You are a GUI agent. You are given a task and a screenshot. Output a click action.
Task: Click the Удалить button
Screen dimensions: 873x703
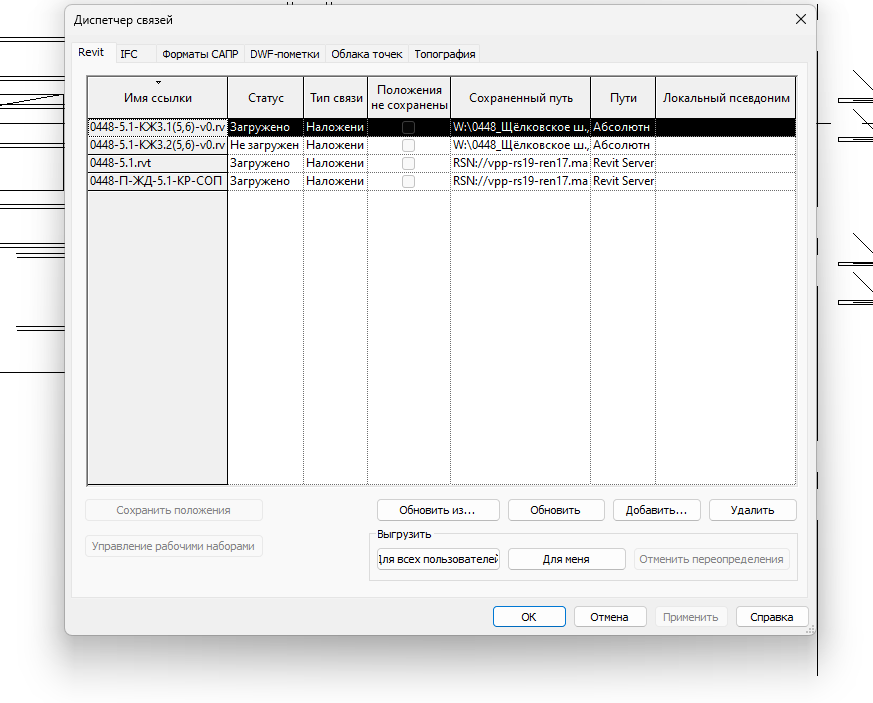coord(753,510)
